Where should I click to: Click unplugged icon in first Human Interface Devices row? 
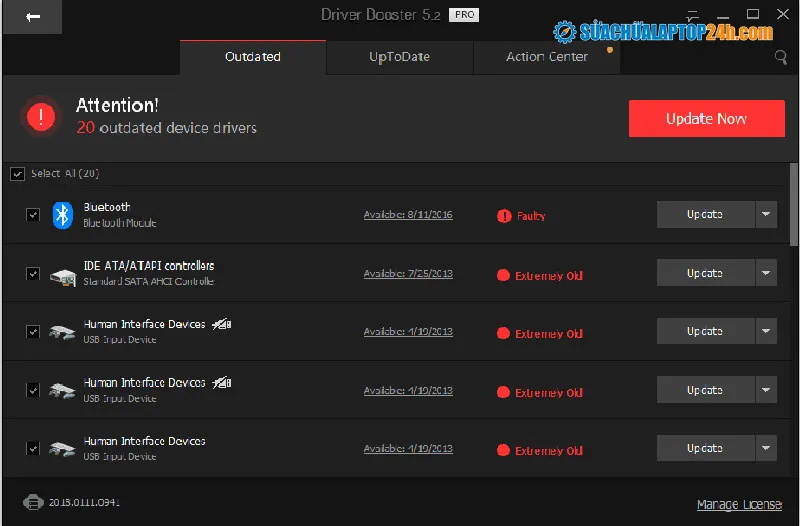[222, 323]
